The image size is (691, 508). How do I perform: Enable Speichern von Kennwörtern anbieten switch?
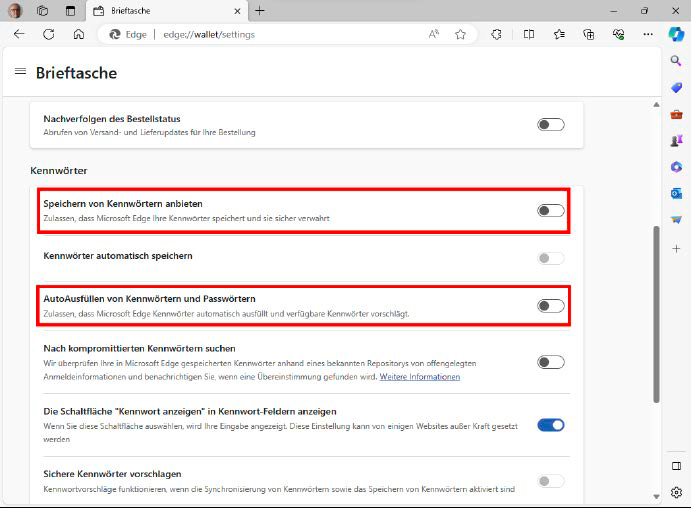point(550,211)
